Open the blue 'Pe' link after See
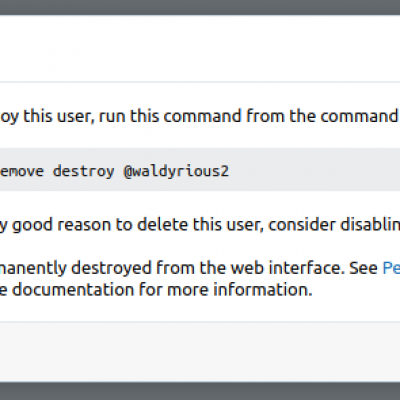Screen dimensions: 400x400 click(391, 268)
